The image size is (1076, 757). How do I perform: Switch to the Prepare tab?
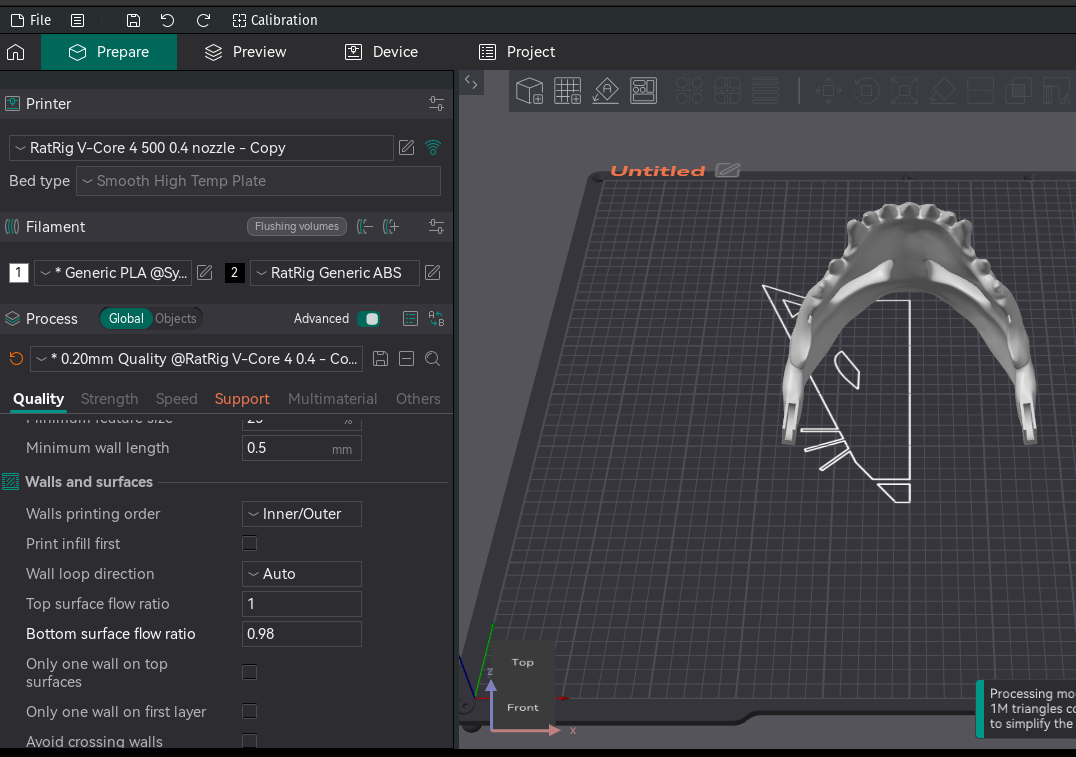[x=109, y=52]
